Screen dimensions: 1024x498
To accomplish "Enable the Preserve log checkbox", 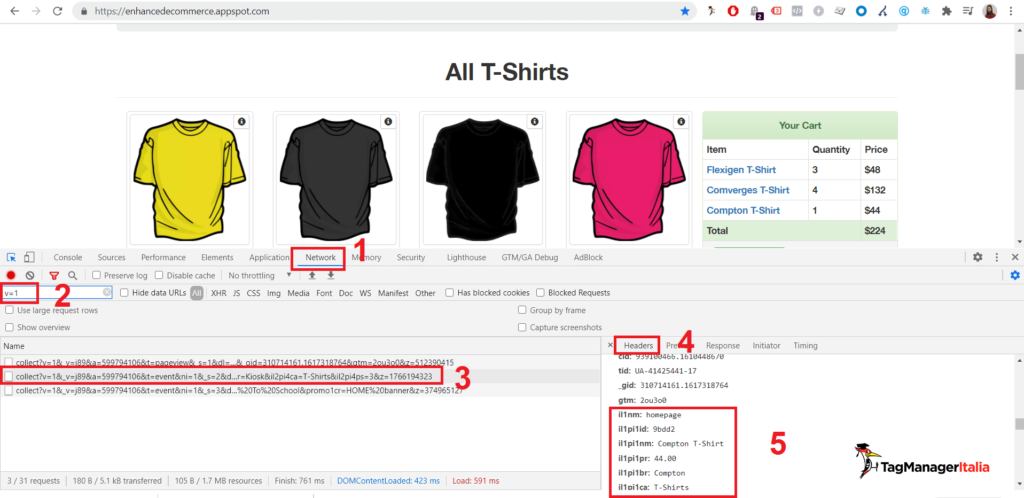I will [x=97, y=275].
